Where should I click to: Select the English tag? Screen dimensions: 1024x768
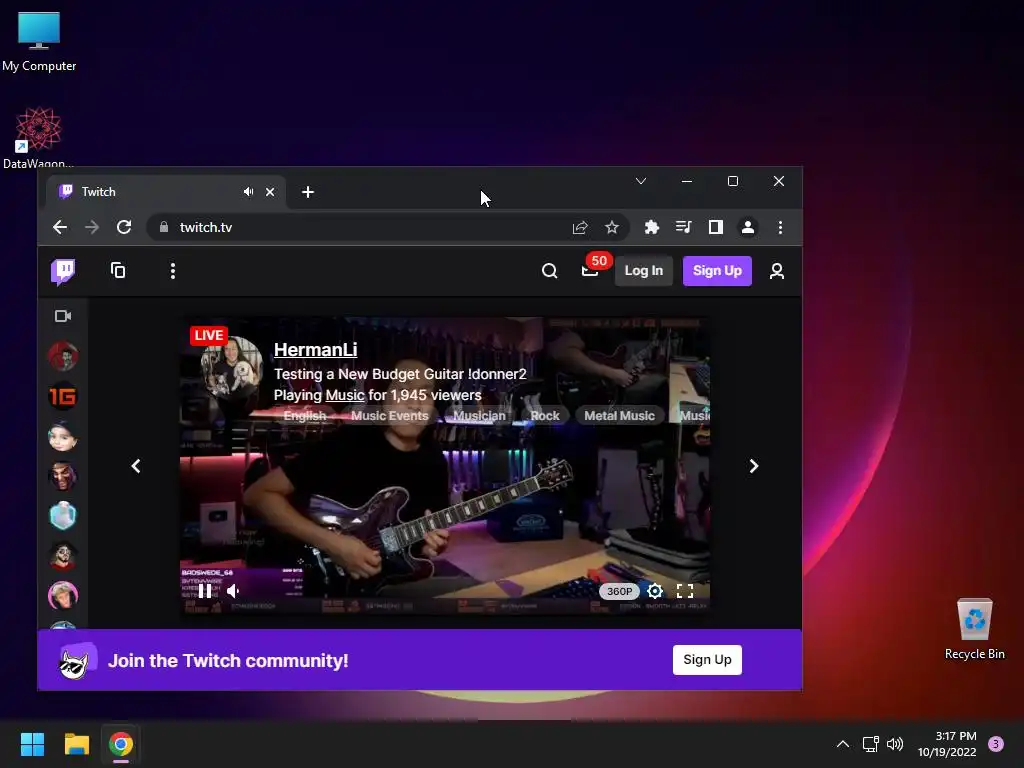tap(304, 416)
